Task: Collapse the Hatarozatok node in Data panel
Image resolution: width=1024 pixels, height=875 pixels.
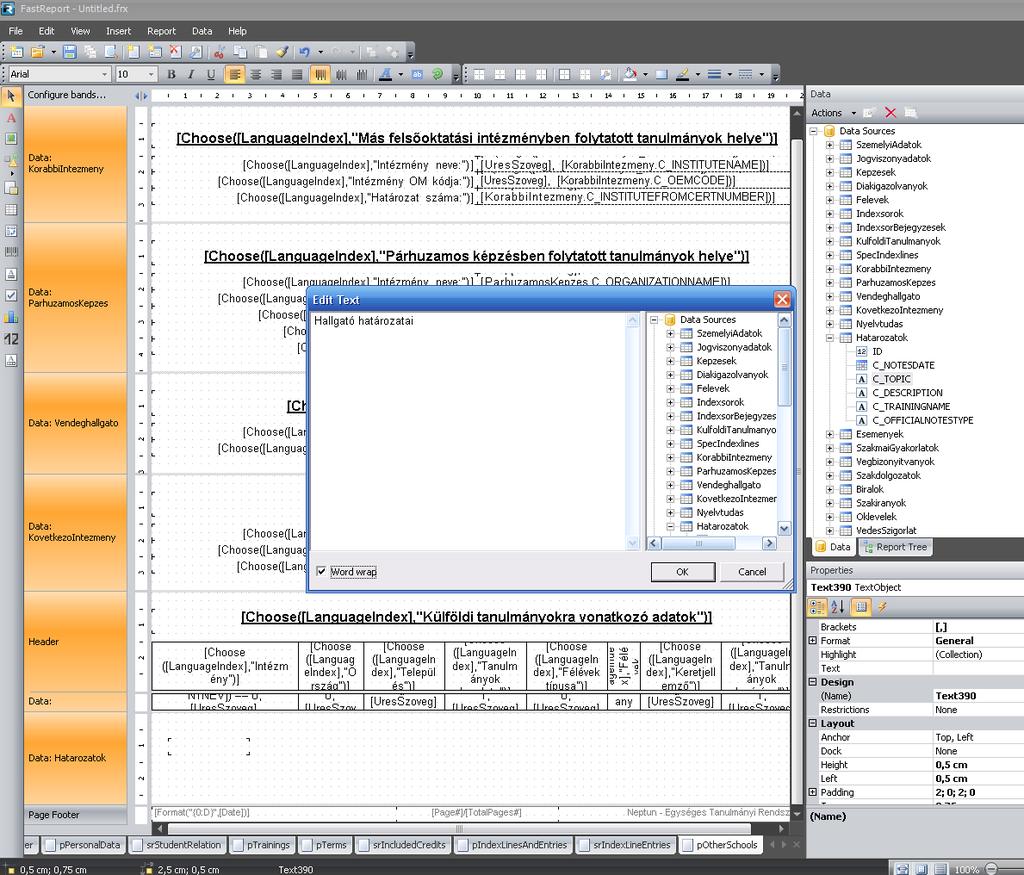Action: click(x=829, y=338)
